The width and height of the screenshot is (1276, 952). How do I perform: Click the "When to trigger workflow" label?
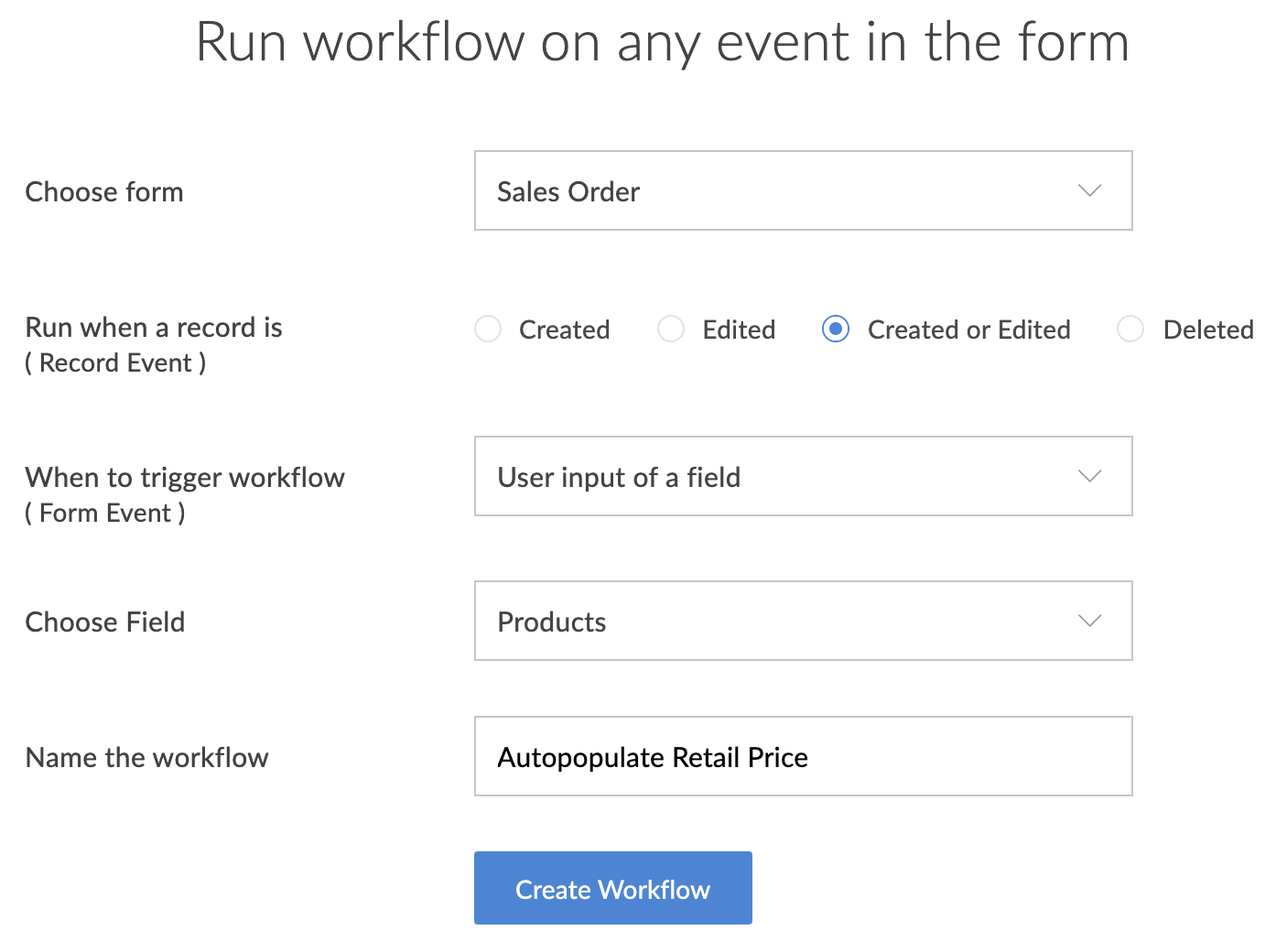[185, 477]
